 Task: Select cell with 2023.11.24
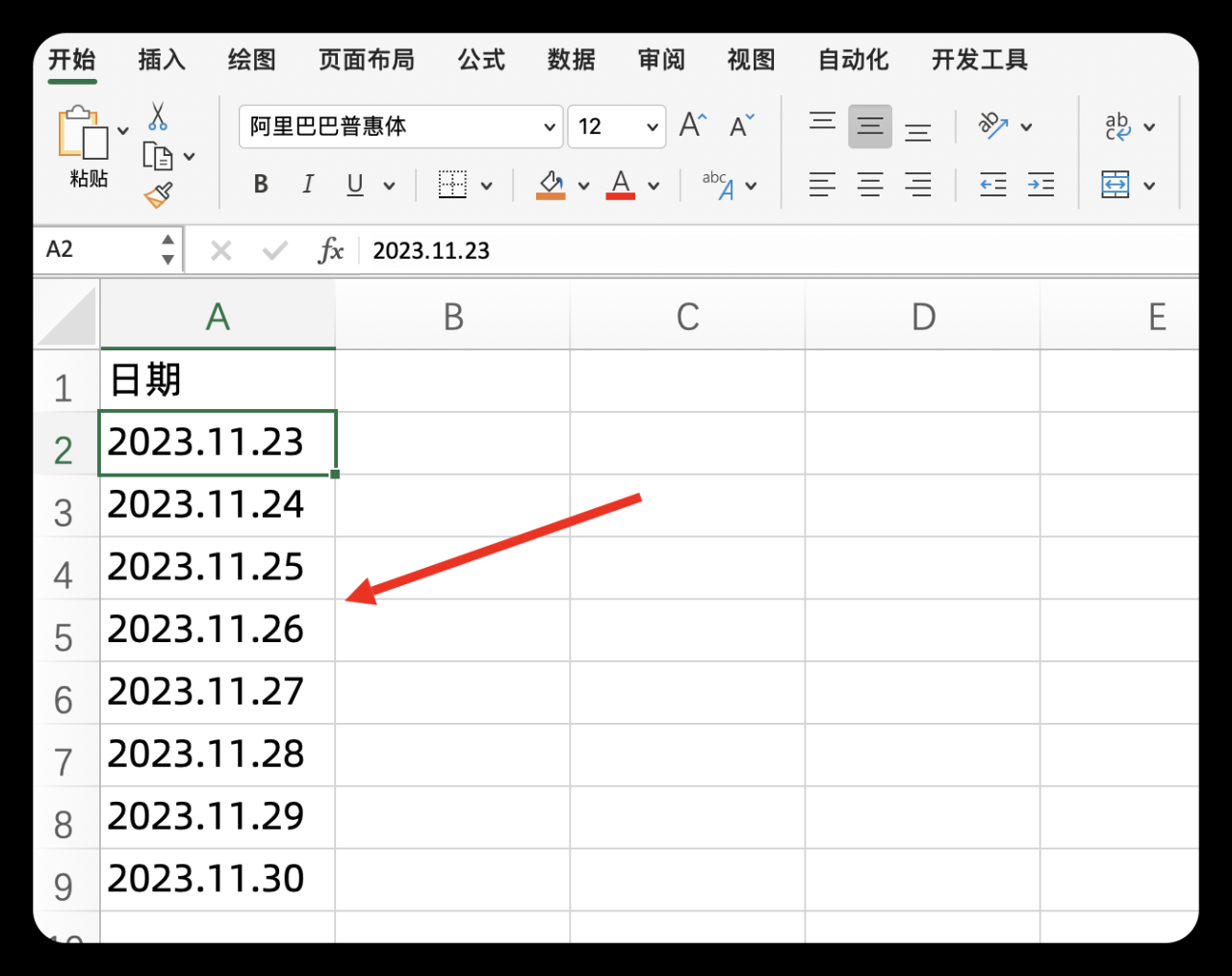(x=218, y=505)
